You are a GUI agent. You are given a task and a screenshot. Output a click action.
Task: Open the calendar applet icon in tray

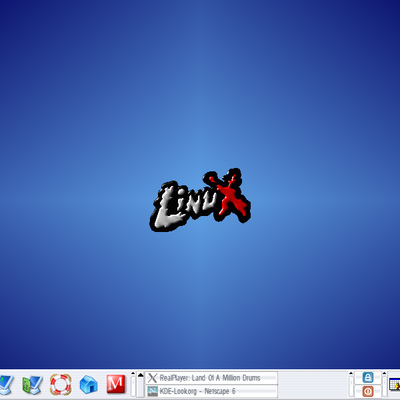(395, 385)
